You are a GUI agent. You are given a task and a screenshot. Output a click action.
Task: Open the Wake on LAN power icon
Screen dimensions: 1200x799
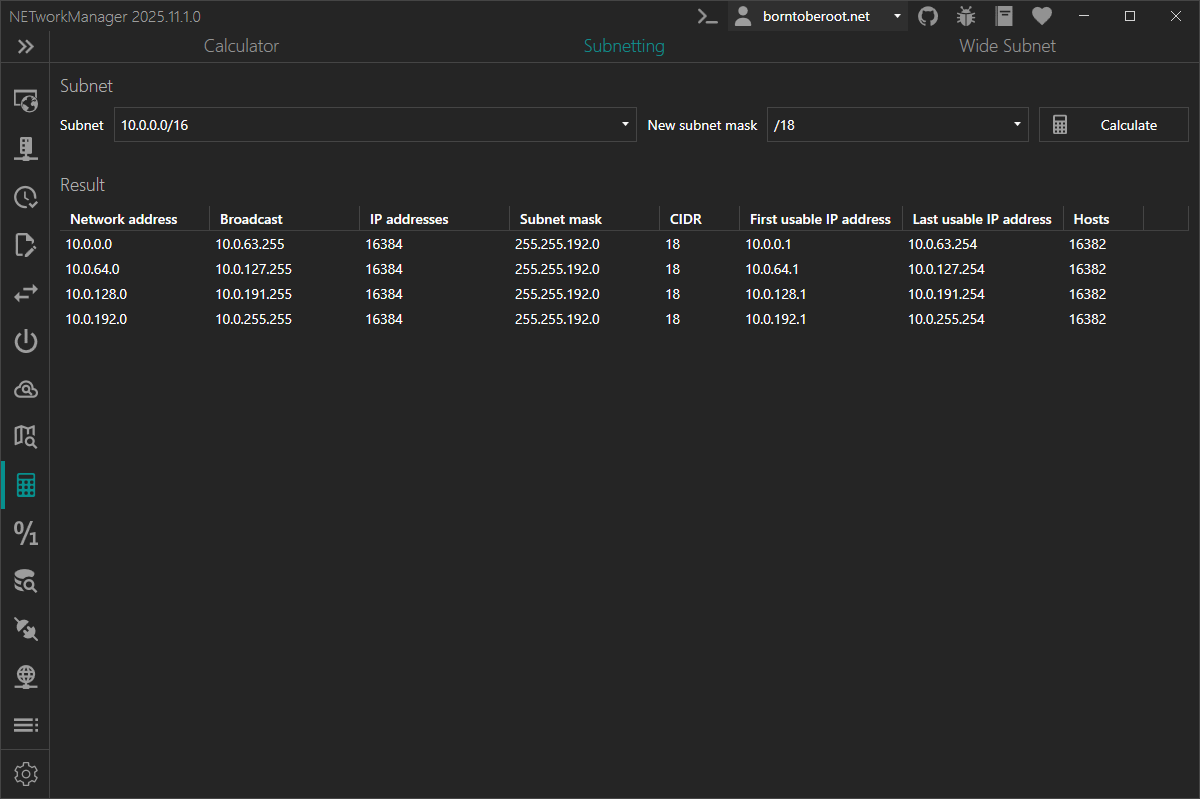coord(25,341)
